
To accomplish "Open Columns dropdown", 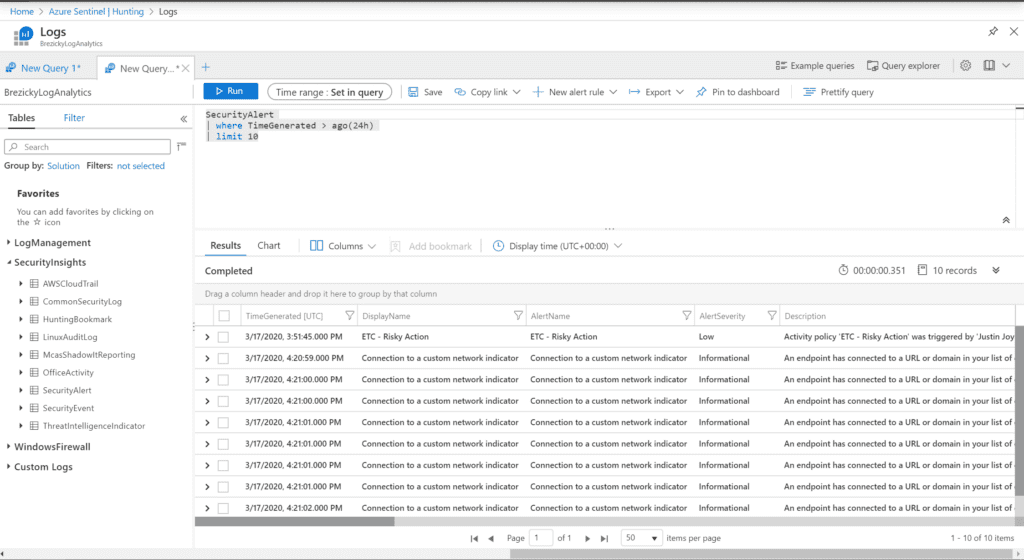I will [343, 246].
